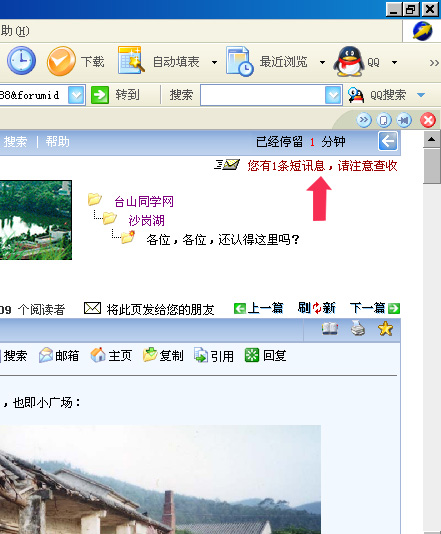Image resolution: width=441 pixels, height=534 pixels.
Task: Click the printer icon in post header
Action: (358, 329)
